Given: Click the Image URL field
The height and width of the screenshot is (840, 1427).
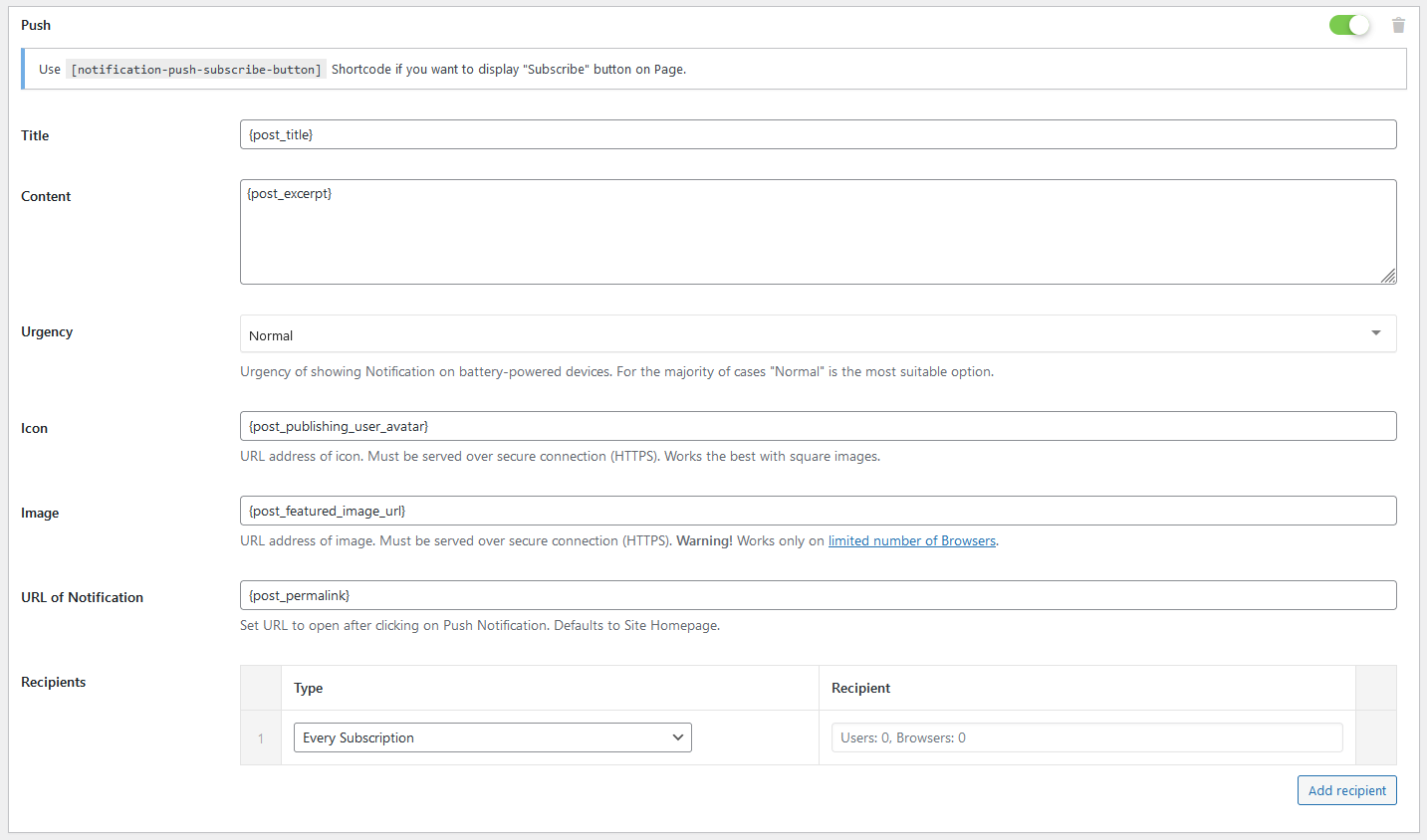Looking at the screenshot, I should [817, 510].
